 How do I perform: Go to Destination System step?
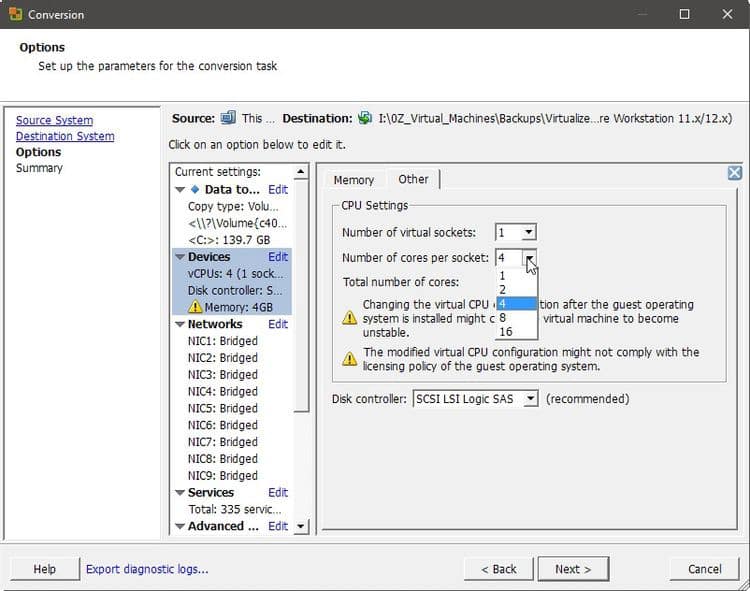point(65,136)
